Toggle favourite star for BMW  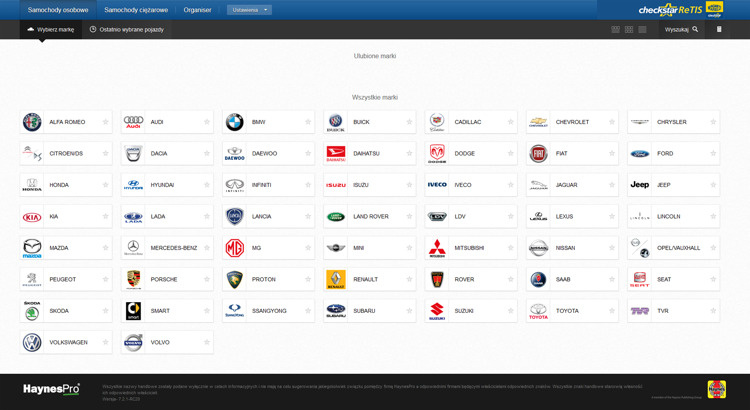308,122
